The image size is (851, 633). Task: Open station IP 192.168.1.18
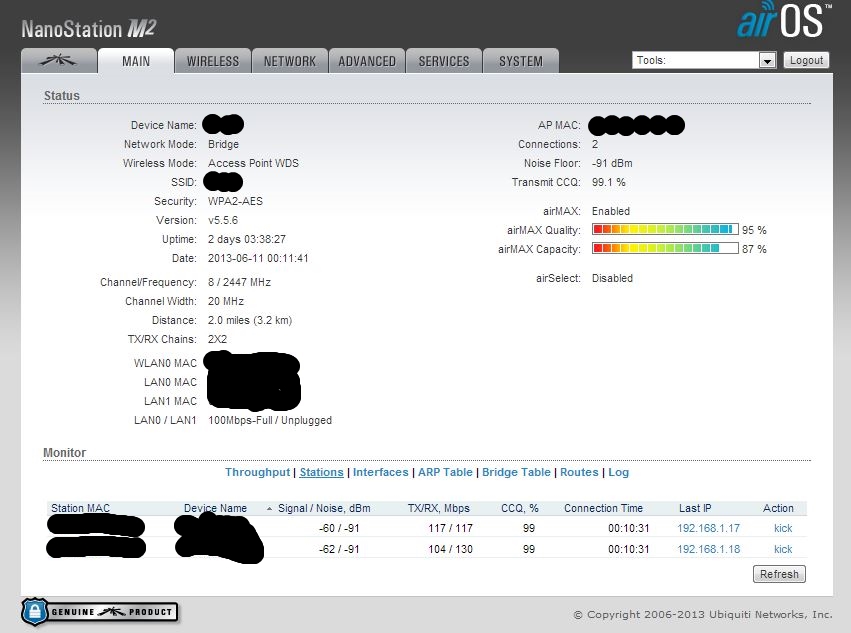pyautogui.click(x=708, y=549)
